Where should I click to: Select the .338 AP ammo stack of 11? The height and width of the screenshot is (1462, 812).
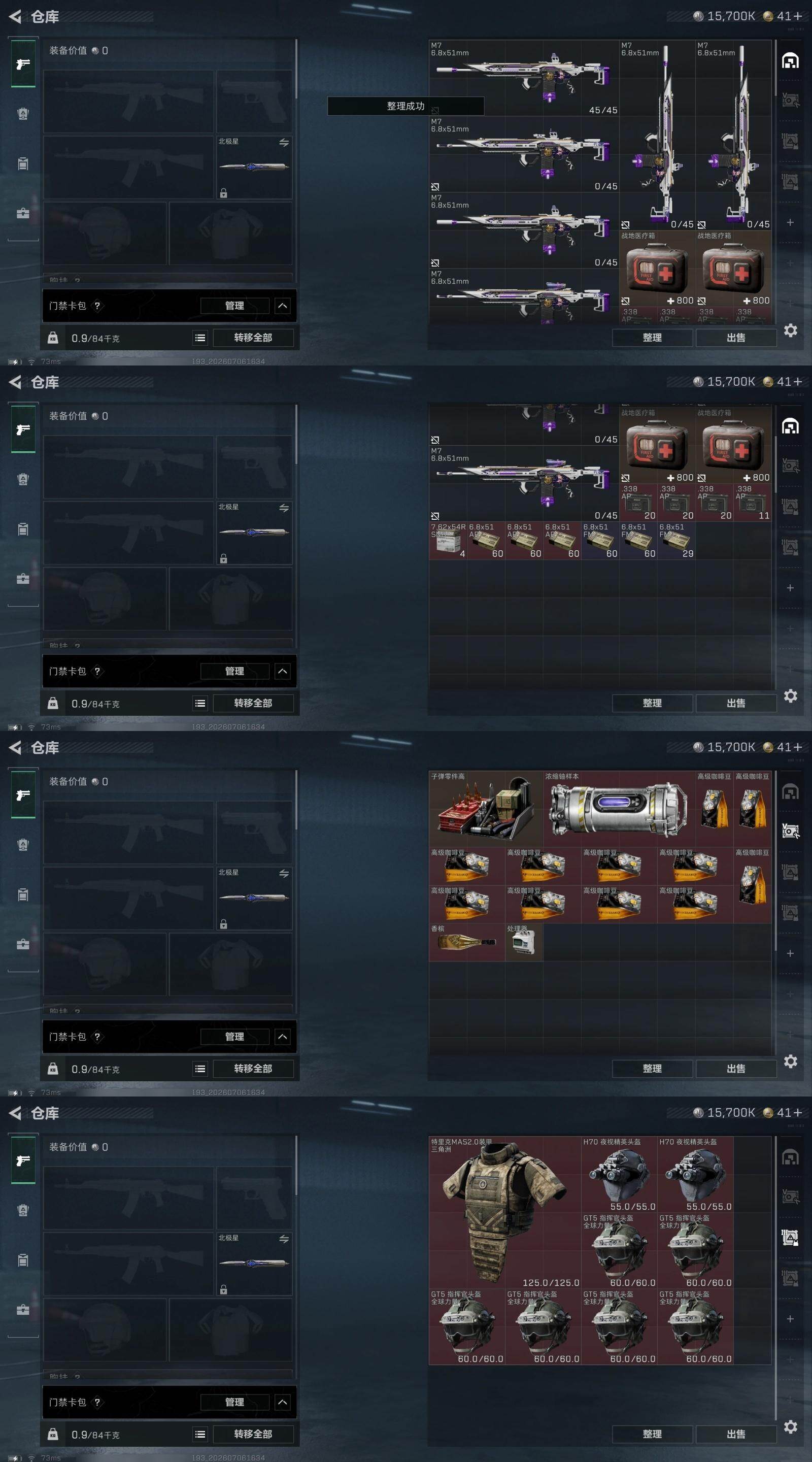click(x=753, y=502)
